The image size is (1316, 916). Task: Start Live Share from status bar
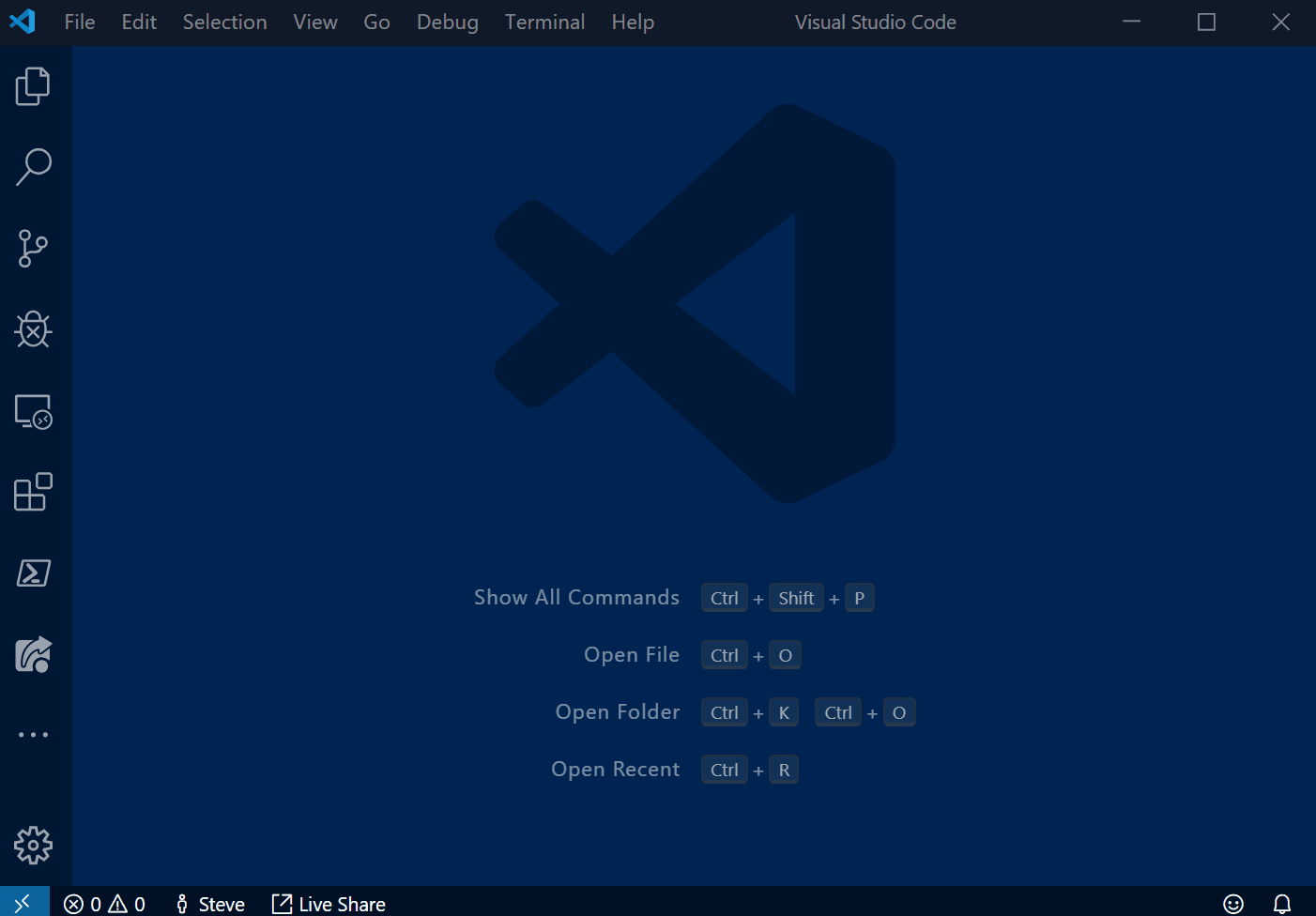pyautogui.click(x=329, y=904)
